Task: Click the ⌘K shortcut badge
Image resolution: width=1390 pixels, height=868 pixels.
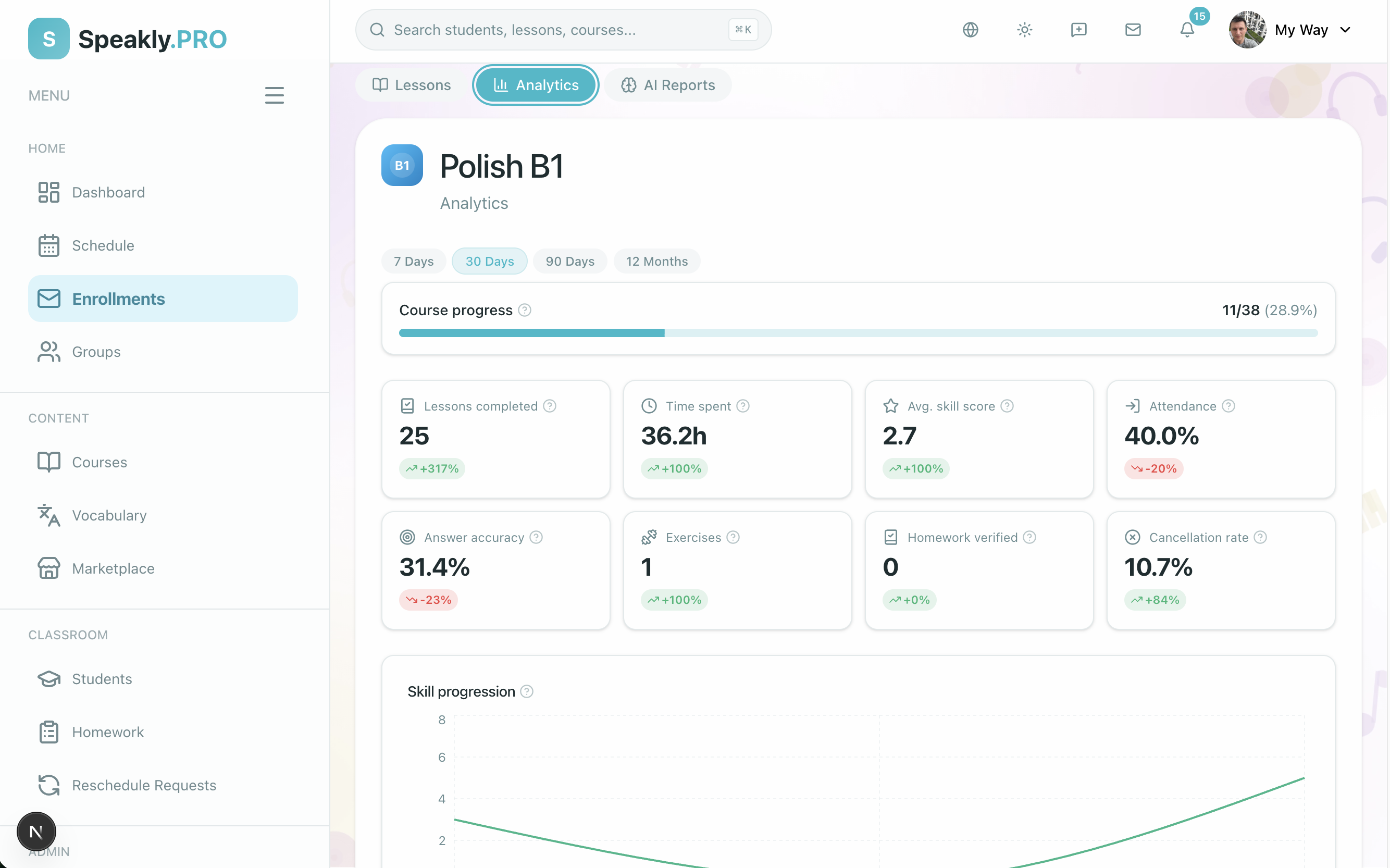Action: click(743, 30)
